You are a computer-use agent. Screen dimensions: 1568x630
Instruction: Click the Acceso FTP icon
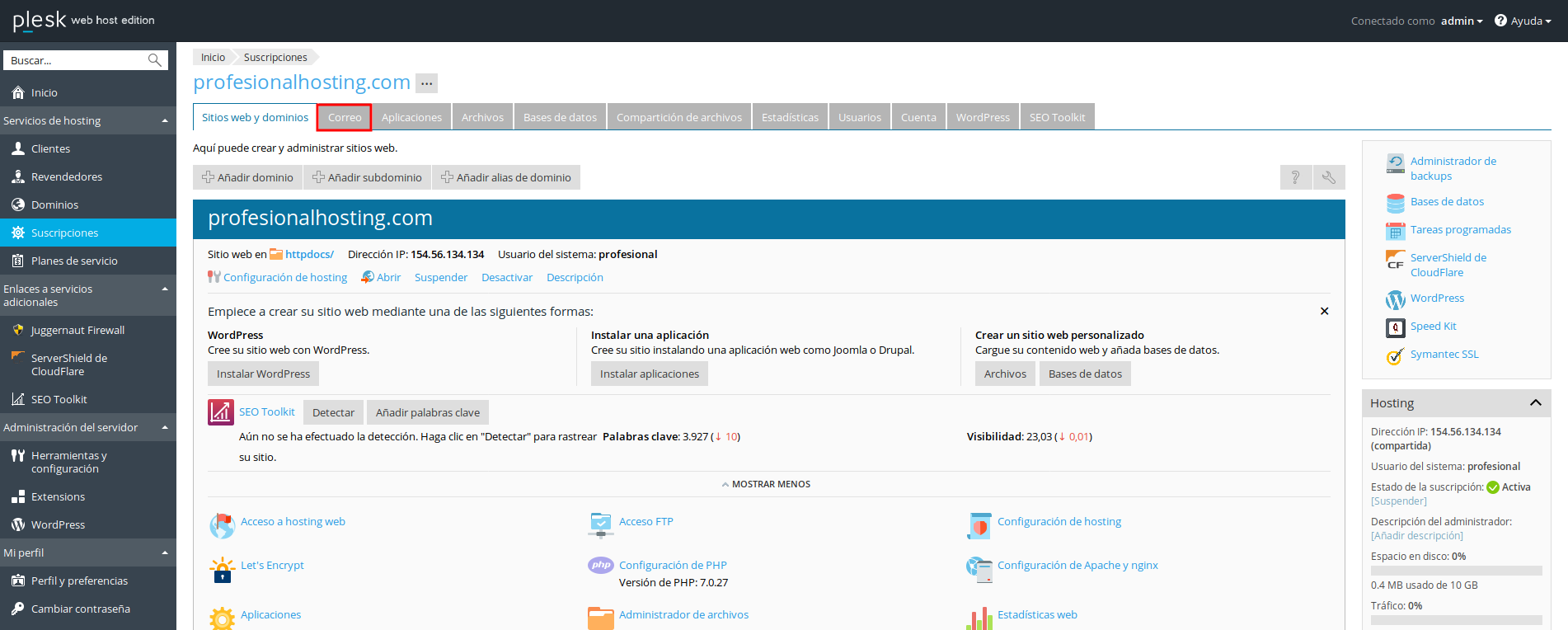(x=601, y=524)
